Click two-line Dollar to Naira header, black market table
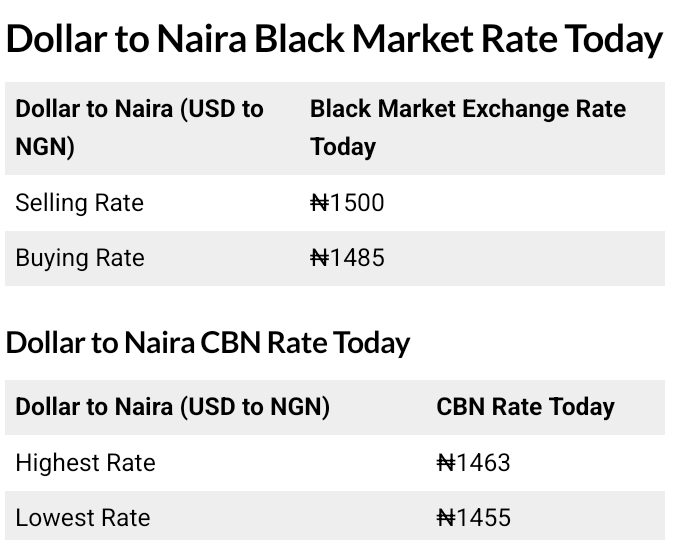The width and height of the screenshot is (673, 540). (139, 127)
